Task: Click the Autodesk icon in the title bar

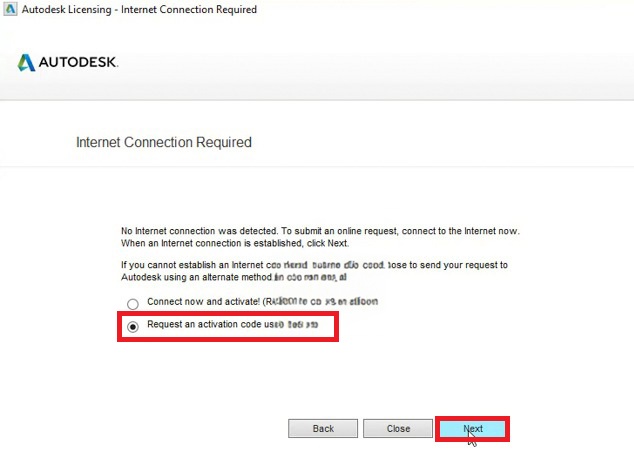Action: pos(10,9)
